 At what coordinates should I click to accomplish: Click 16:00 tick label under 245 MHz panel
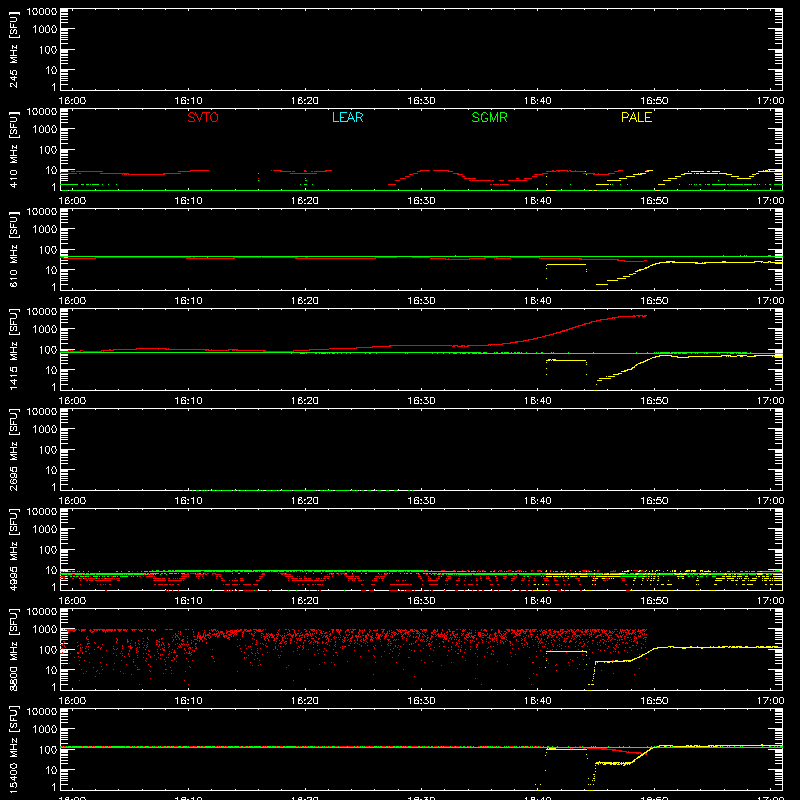pyautogui.click(x=72, y=101)
